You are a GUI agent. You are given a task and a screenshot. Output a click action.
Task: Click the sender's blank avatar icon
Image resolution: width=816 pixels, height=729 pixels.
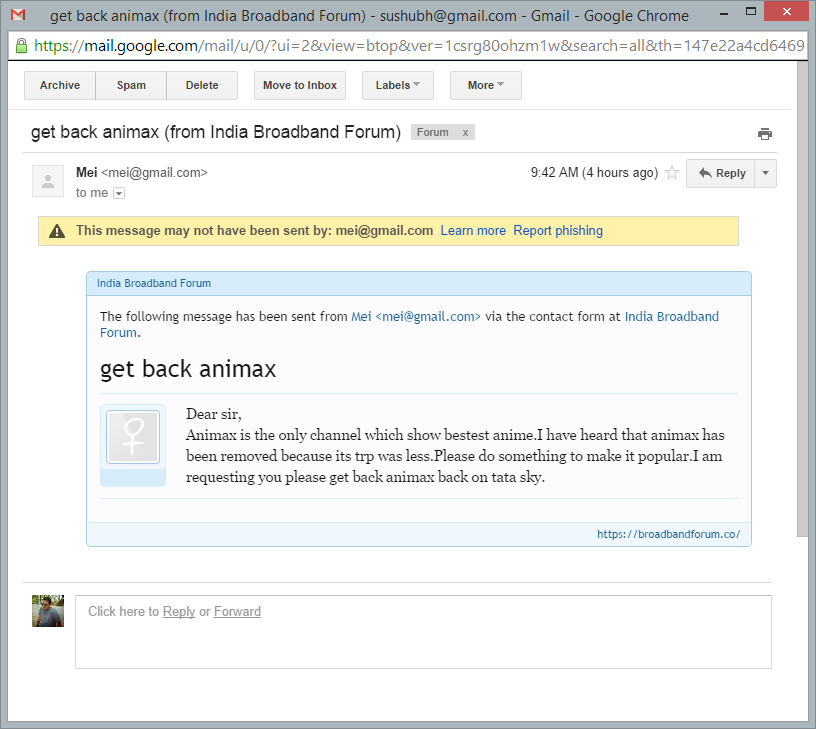coord(48,181)
